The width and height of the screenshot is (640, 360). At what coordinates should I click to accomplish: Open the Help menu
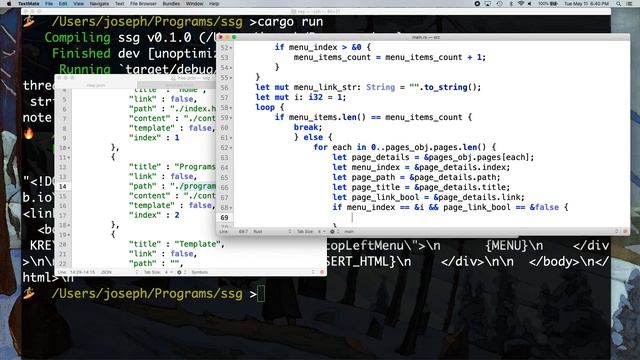click(214, 4)
